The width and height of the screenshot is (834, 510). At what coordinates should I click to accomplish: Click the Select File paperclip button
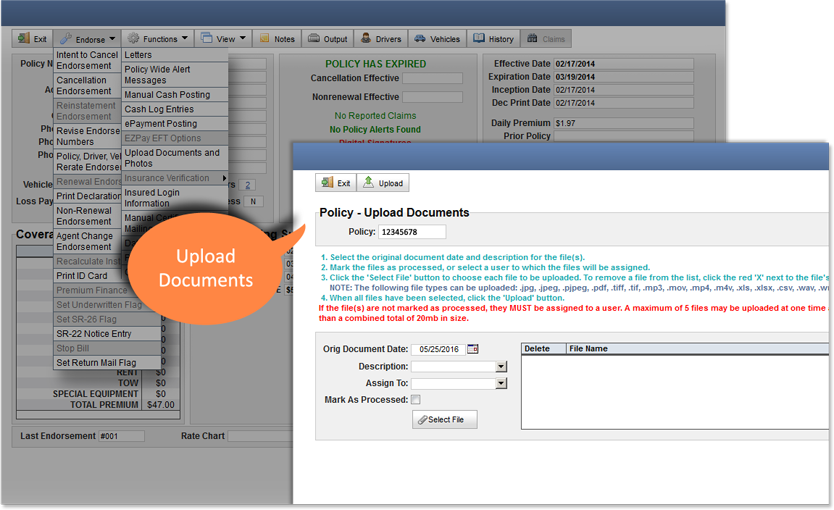coord(445,420)
